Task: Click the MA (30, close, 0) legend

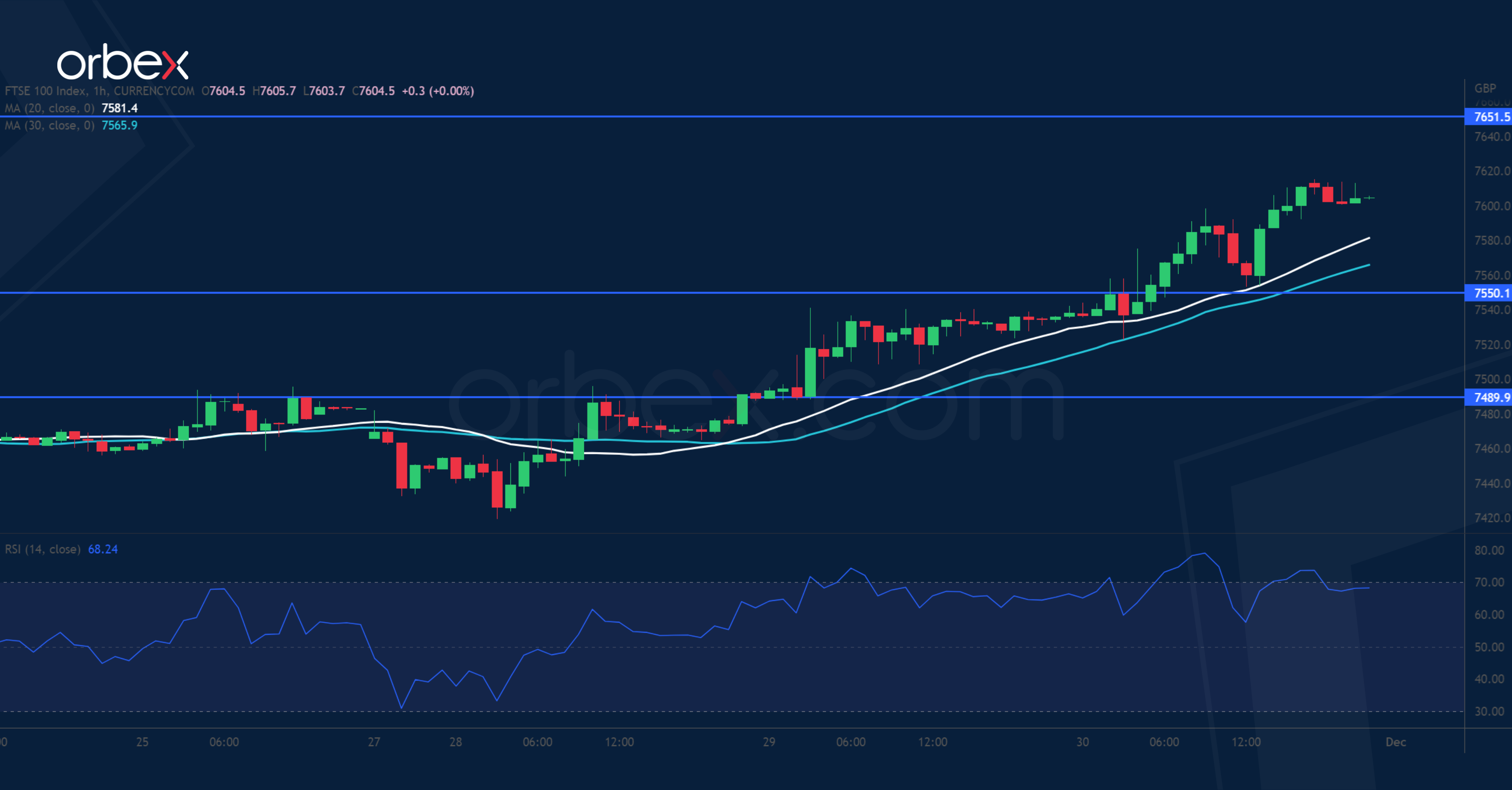Action: 49,125
